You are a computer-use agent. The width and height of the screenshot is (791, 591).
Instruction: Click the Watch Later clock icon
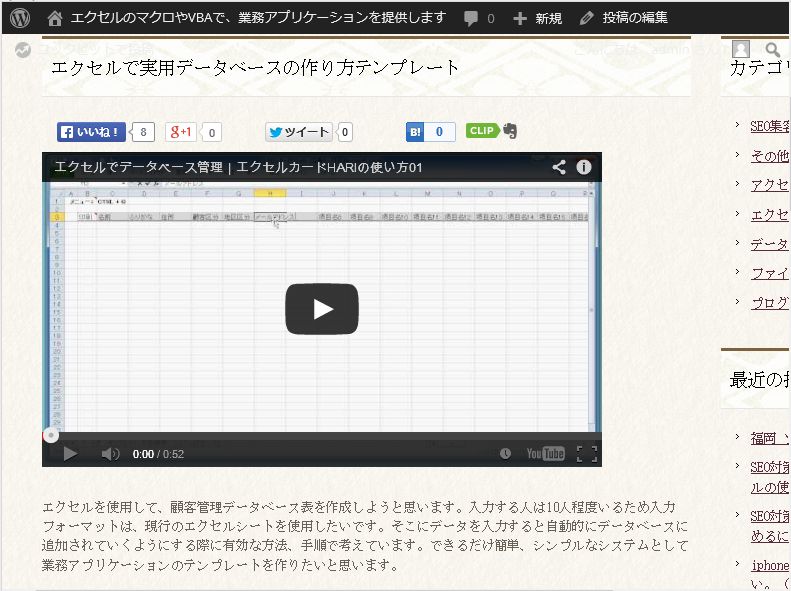coord(505,454)
